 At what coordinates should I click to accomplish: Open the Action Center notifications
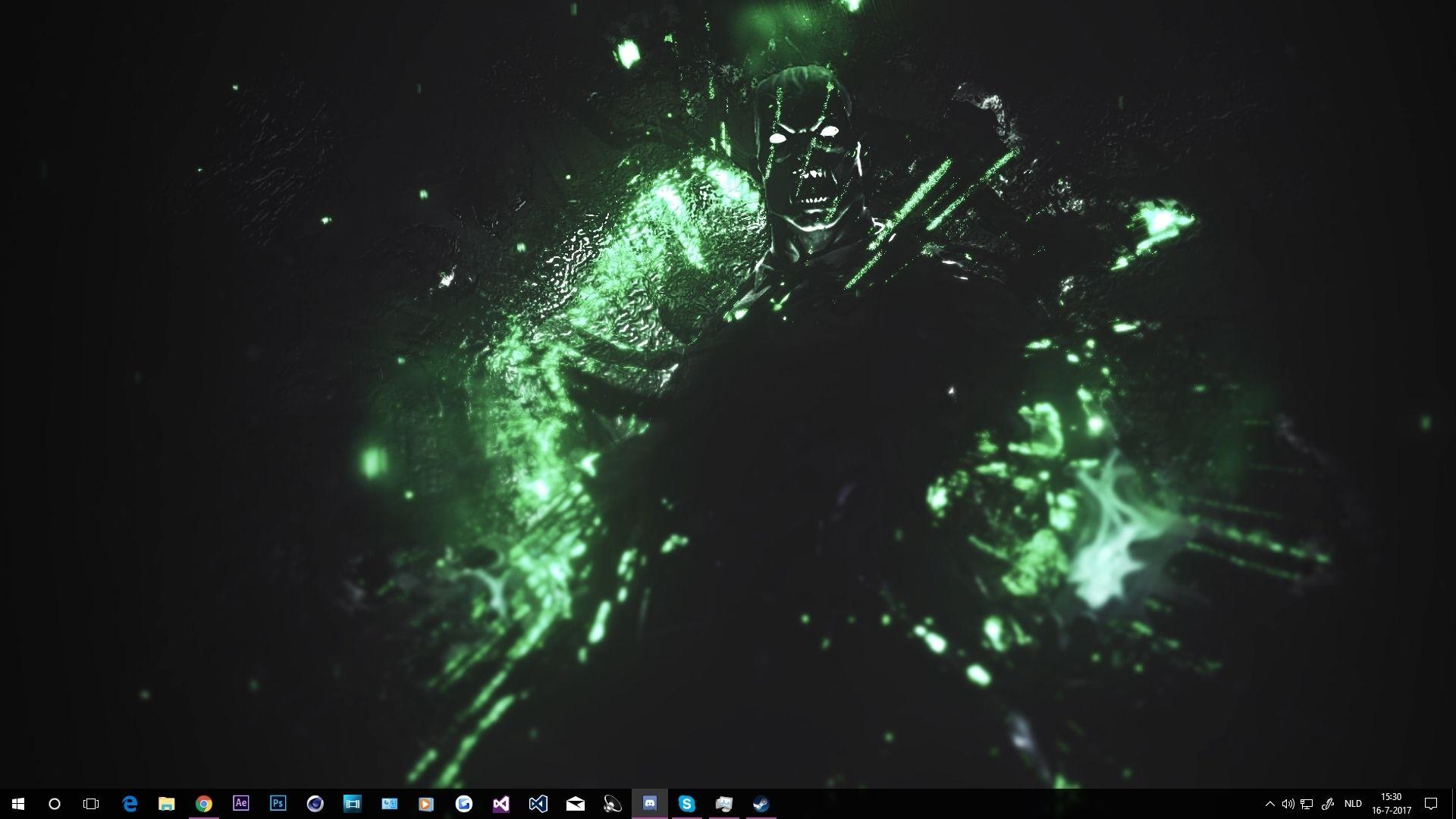tap(1431, 804)
